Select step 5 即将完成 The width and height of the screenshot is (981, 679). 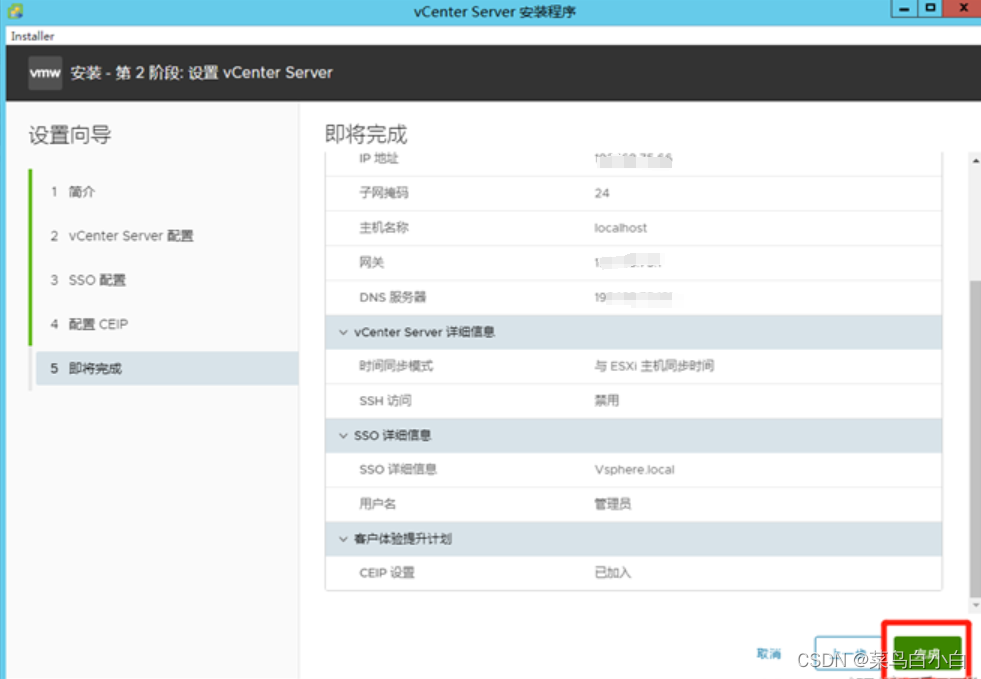[167, 368]
